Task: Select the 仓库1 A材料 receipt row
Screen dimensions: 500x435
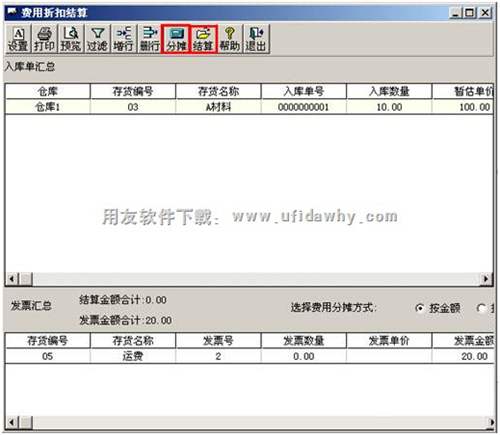Action: 249,107
